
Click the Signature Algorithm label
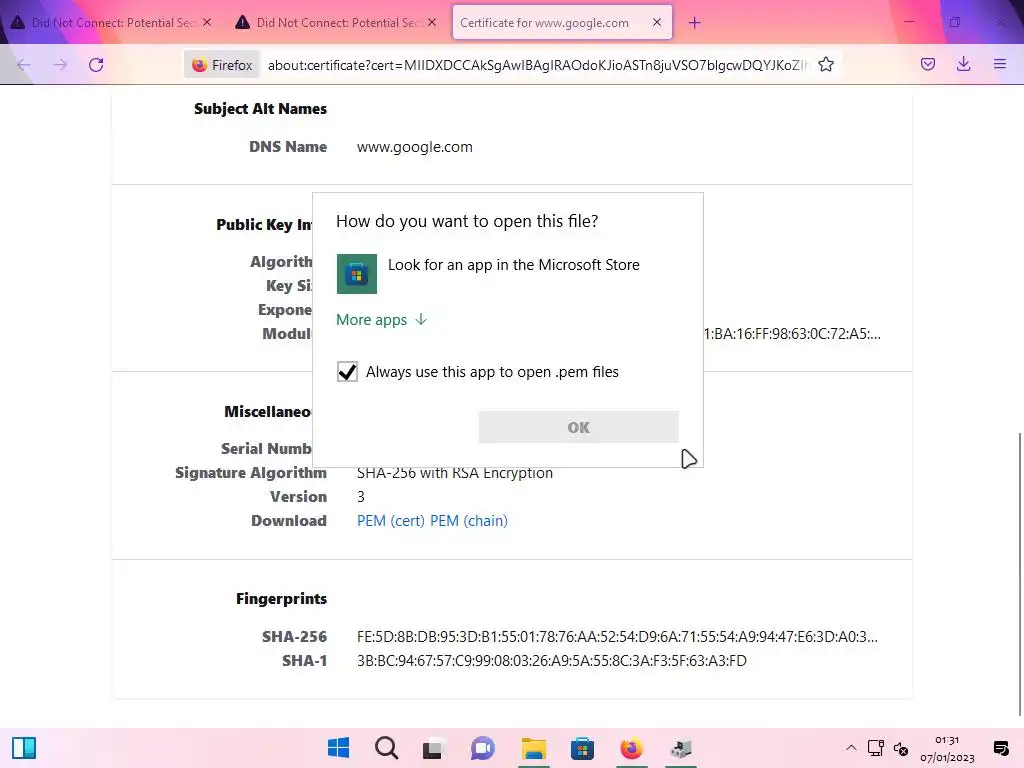[251, 473]
